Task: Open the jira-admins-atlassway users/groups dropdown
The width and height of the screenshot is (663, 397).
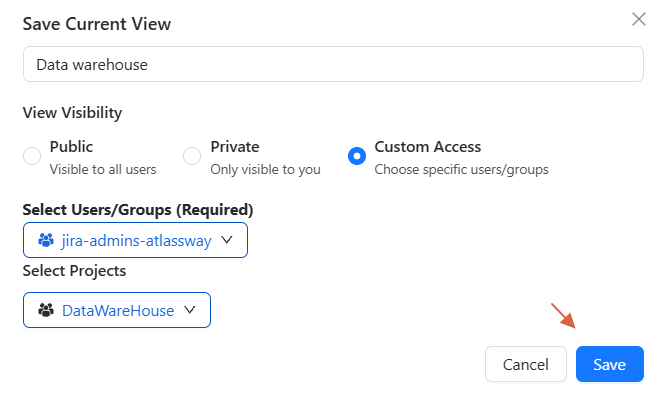Action: tap(135, 240)
